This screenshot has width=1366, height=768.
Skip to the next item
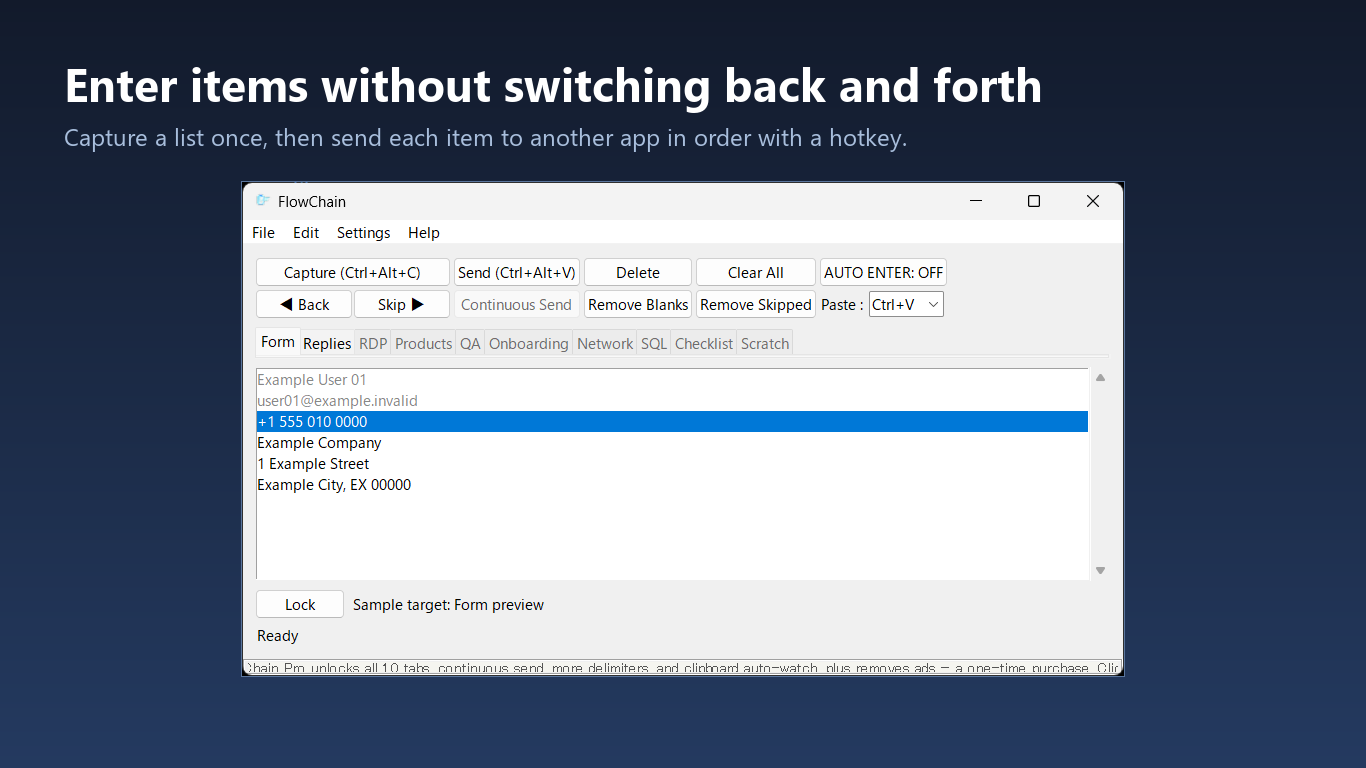401,305
